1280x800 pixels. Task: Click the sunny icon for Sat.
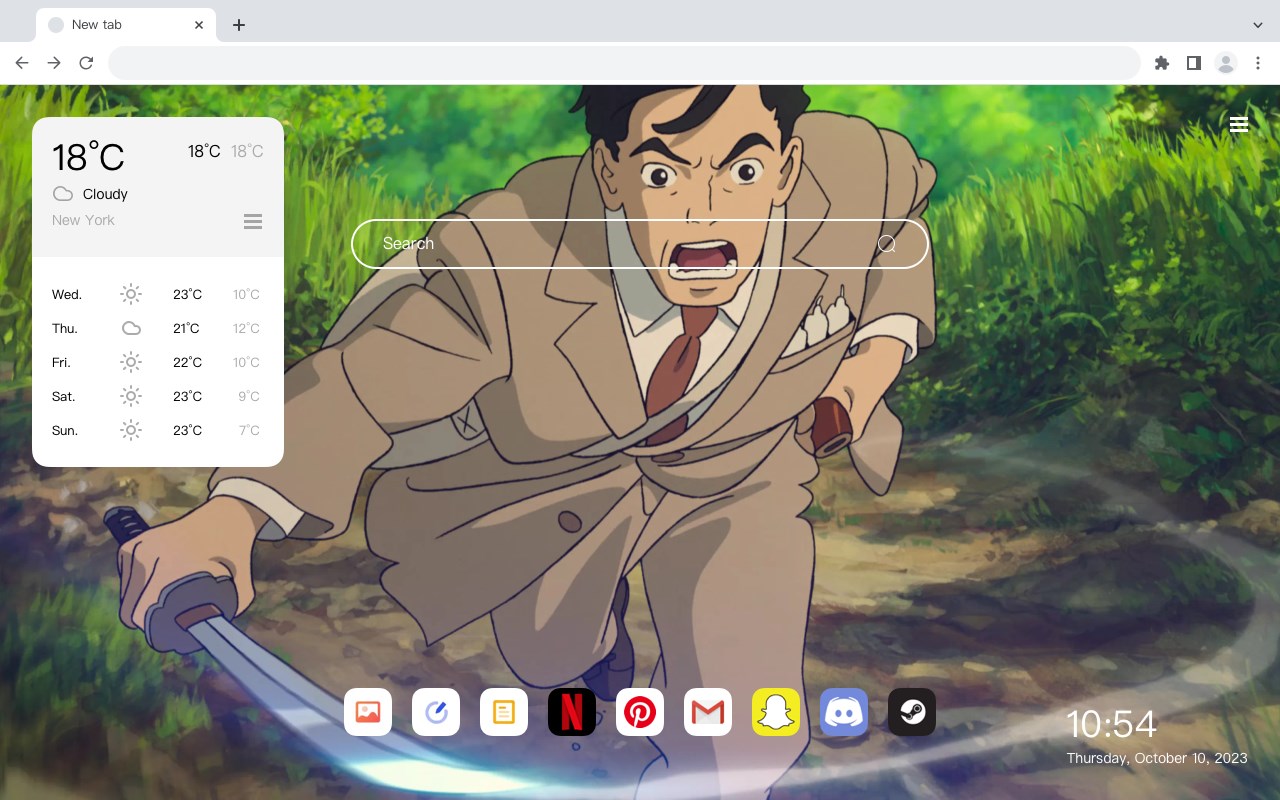click(x=131, y=396)
